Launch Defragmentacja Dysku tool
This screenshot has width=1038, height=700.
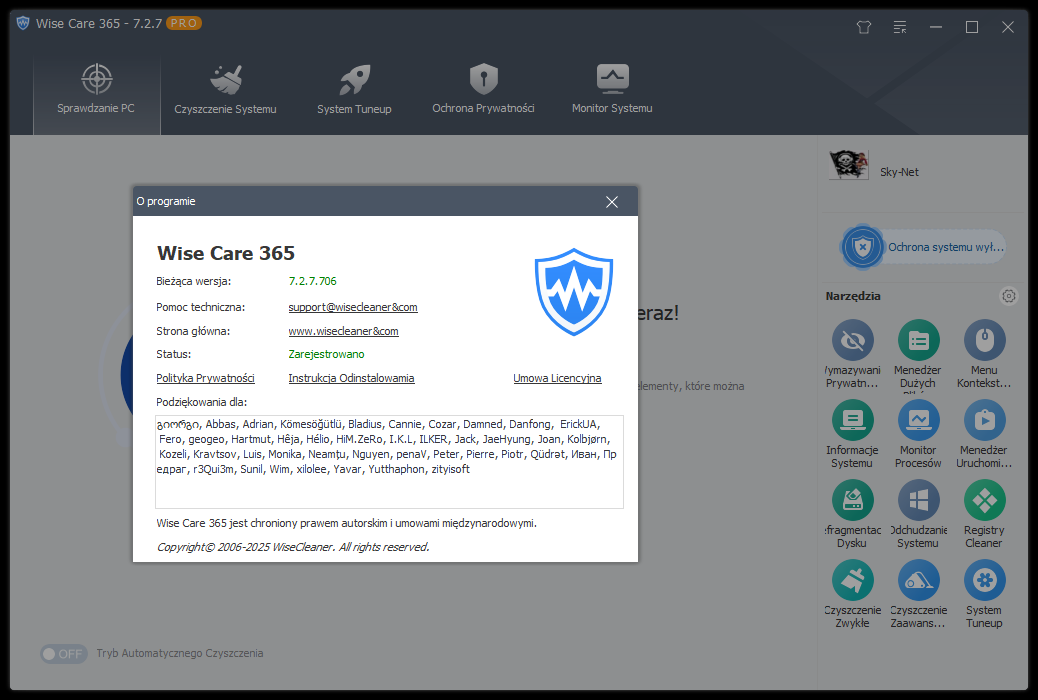point(852,515)
